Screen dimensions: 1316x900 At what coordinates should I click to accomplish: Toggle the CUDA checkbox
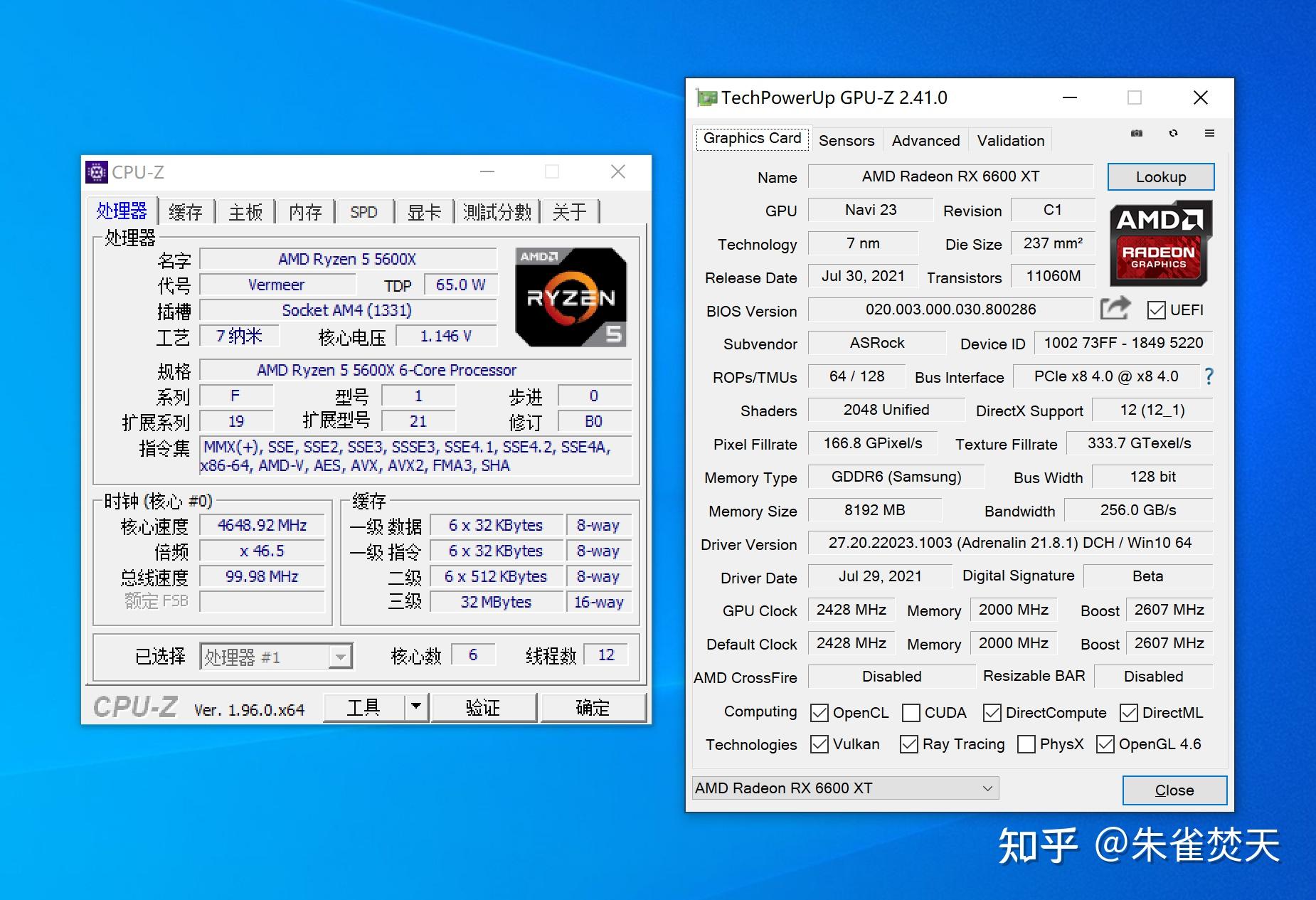click(x=911, y=713)
